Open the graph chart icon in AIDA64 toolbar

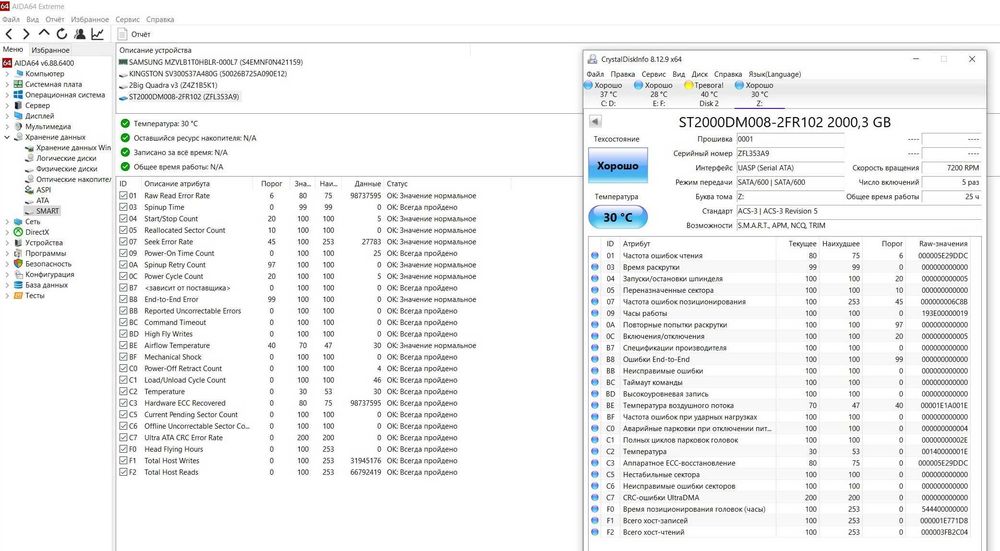98,34
